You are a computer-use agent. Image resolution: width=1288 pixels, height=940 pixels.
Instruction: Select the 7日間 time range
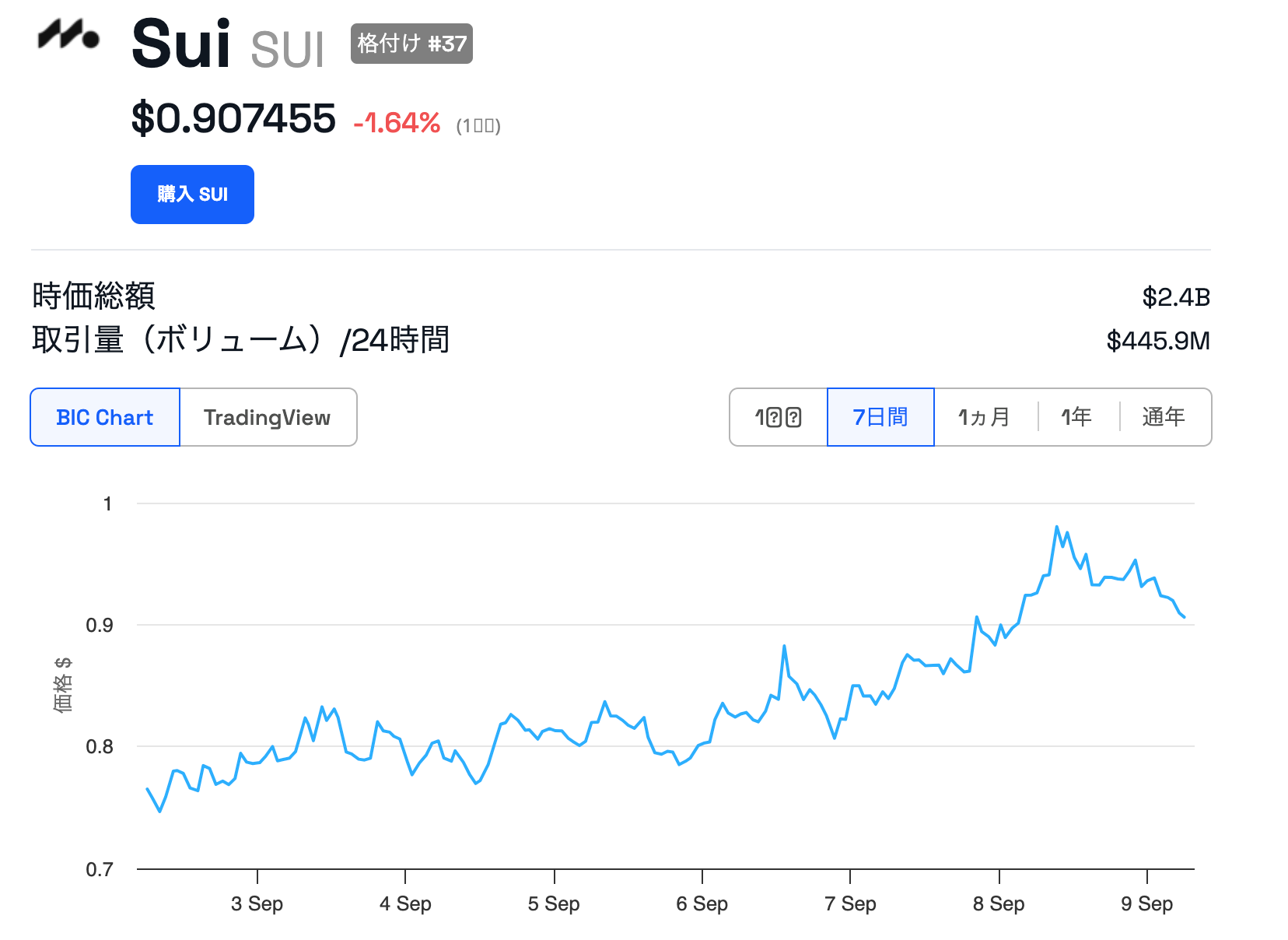880,417
